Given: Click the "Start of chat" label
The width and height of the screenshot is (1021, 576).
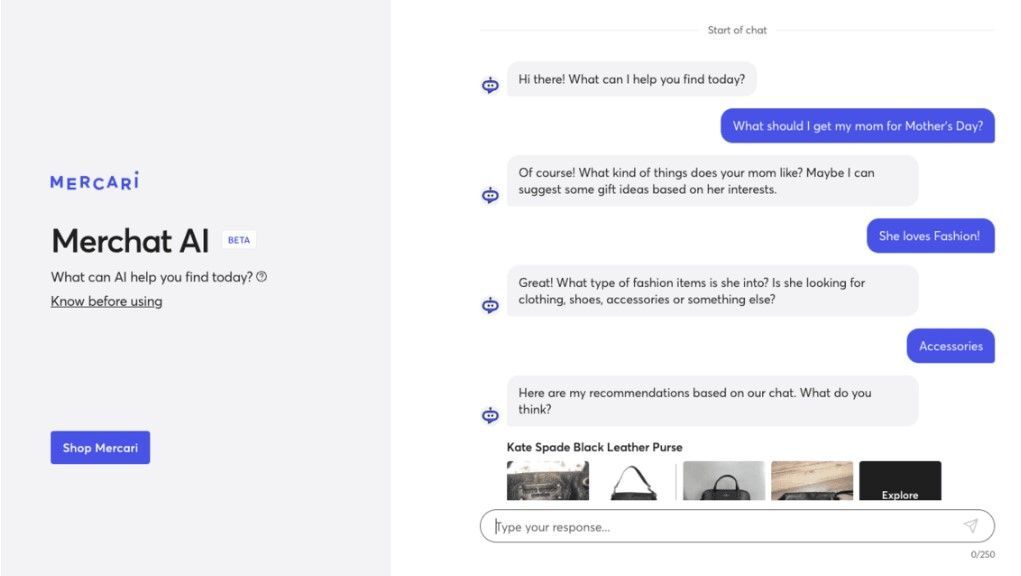Looking at the screenshot, I should pyautogui.click(x=737, y=30).
